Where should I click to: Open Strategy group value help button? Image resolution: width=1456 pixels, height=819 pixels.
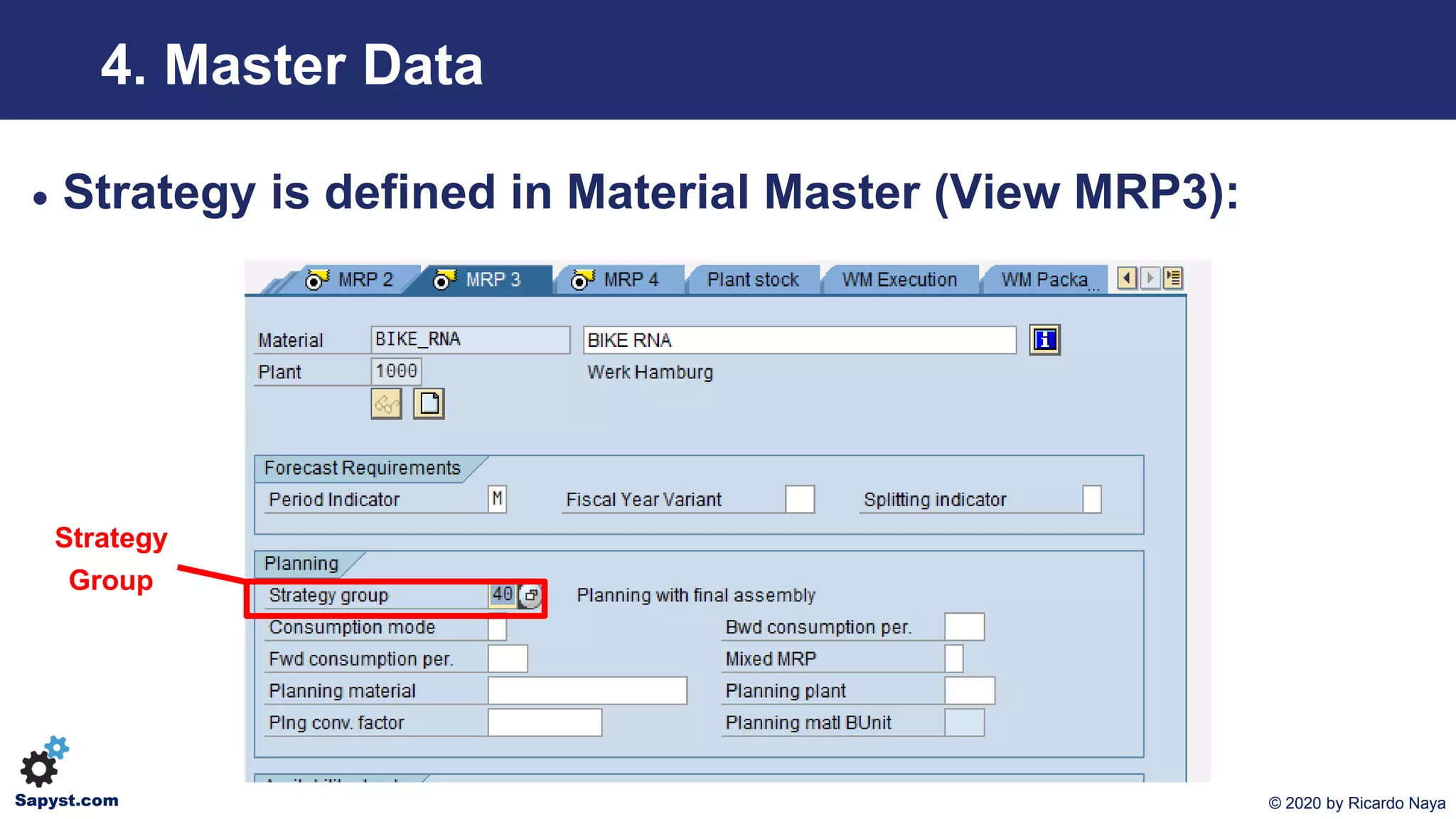point(530,595)
